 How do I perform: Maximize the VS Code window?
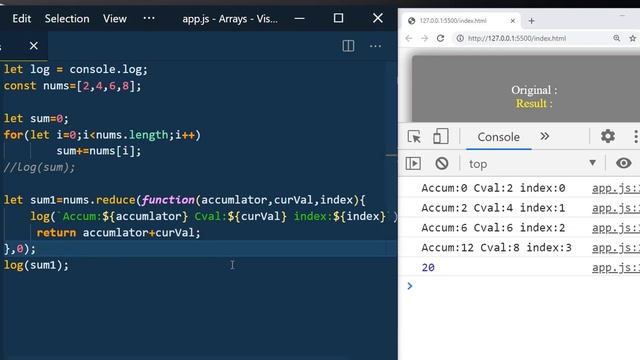338,18
